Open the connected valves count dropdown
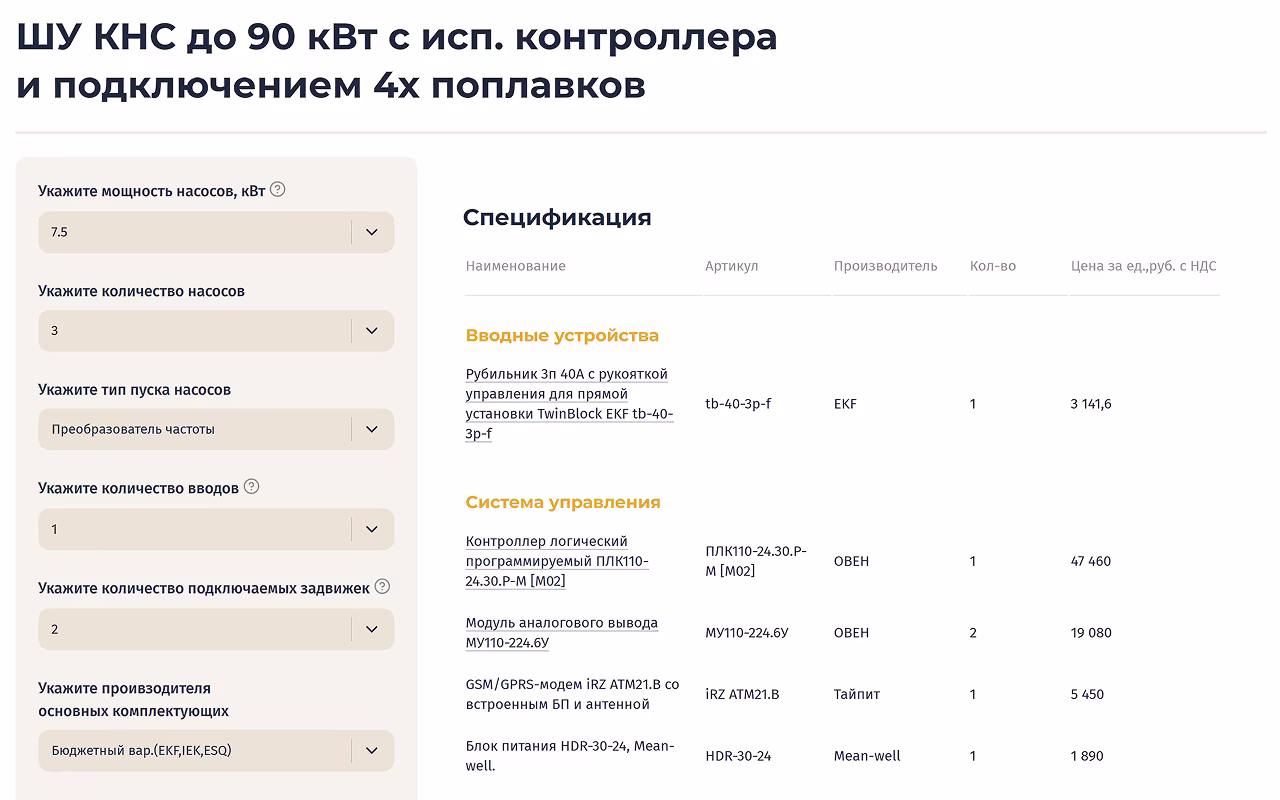This screenshot has height=800, width=1280. [x=216, y=629]
